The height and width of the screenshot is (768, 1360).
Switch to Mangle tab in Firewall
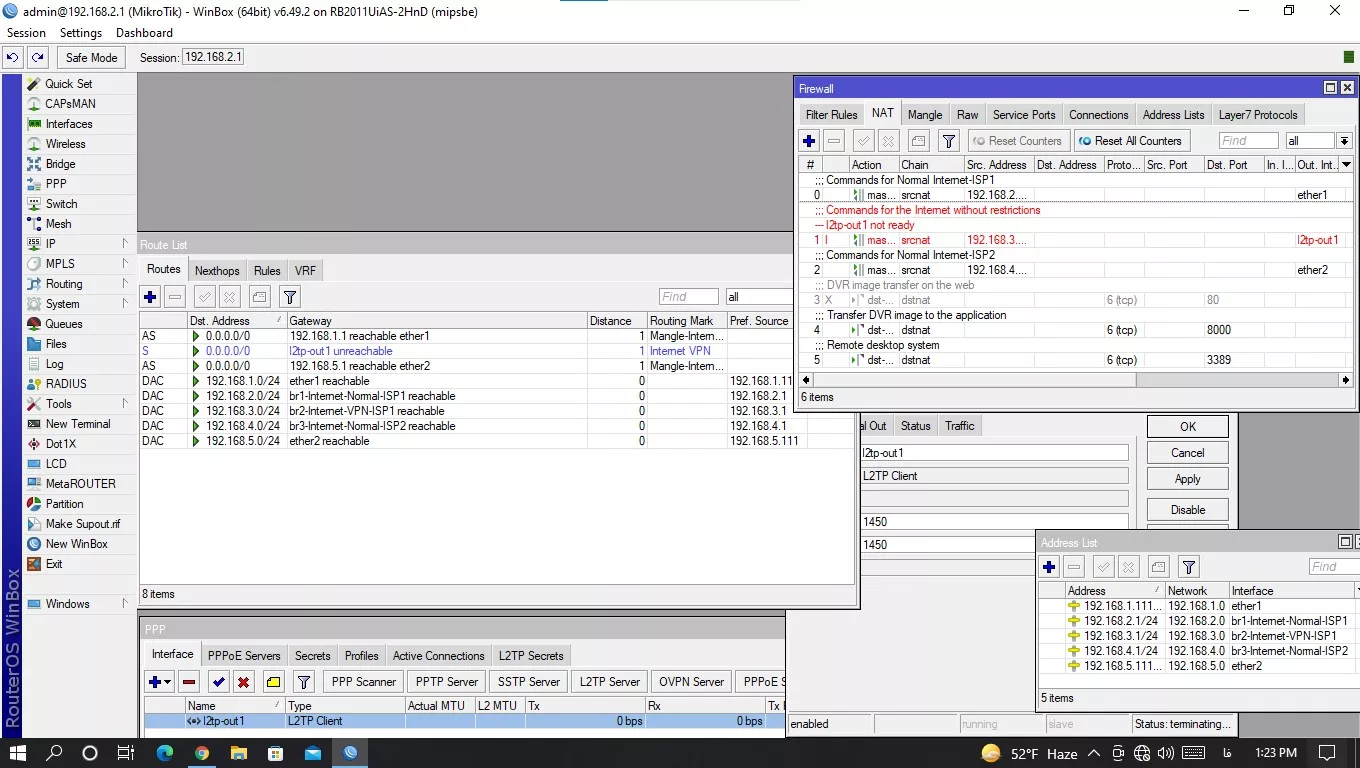coord(925,115)
